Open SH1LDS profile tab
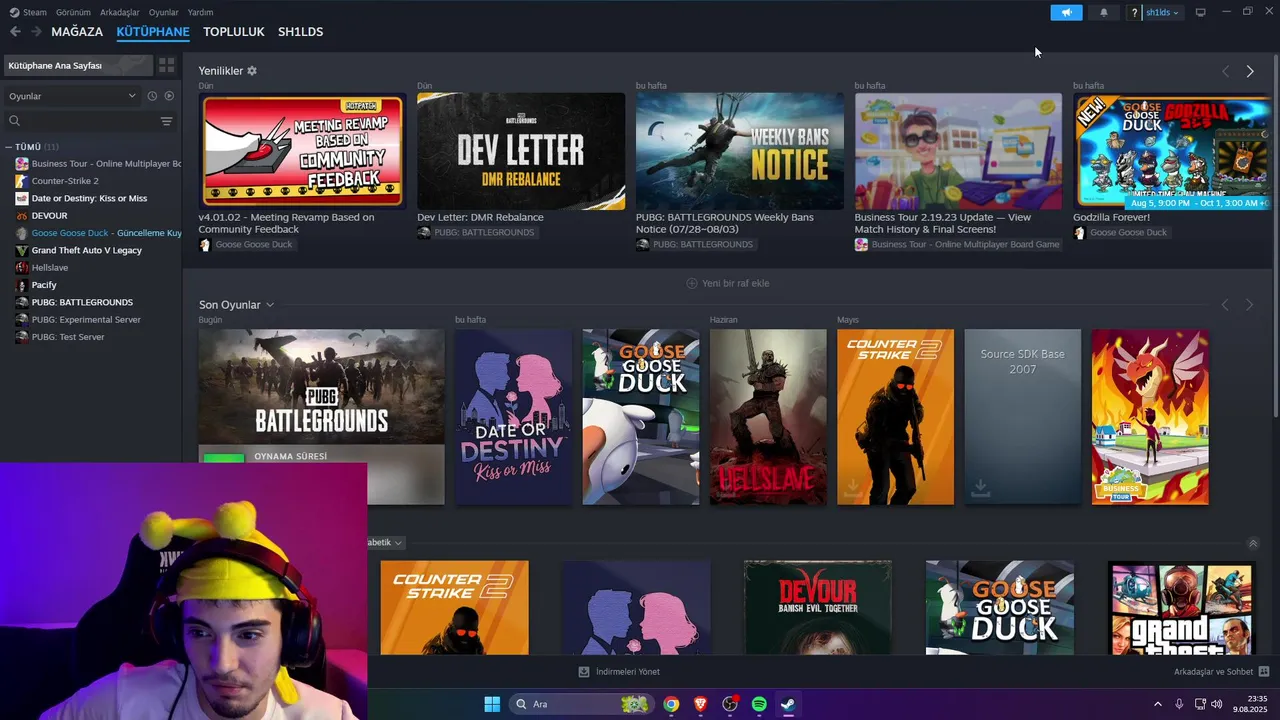 pyautogui.click(x=300, y=32)
